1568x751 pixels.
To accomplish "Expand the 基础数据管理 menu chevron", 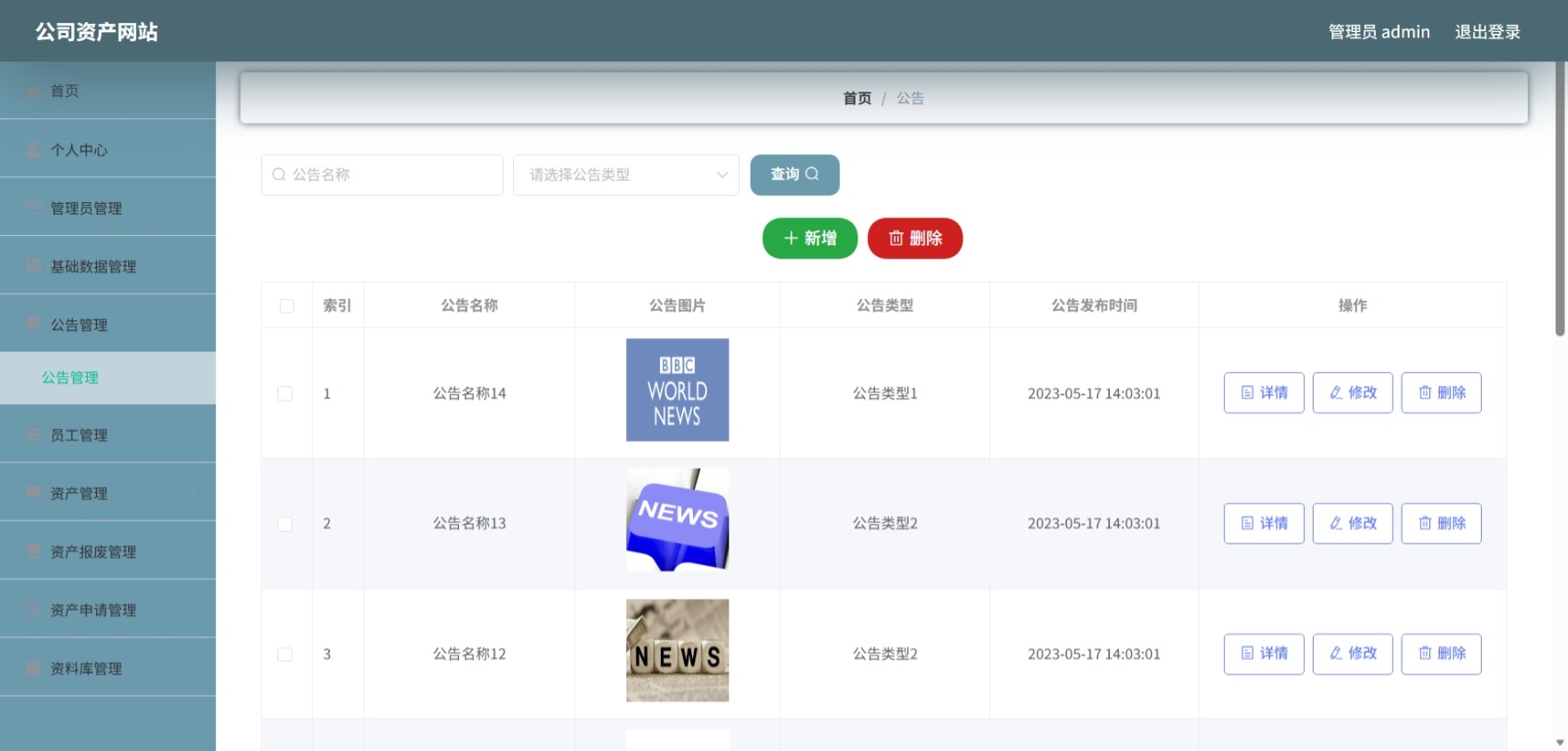I will pyautogui.click(x=191, y=264).
